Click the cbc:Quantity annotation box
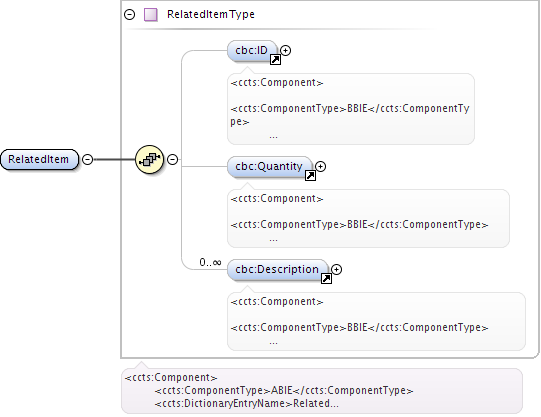The height and width of the screenshot is (417, 541). point(368,218)
